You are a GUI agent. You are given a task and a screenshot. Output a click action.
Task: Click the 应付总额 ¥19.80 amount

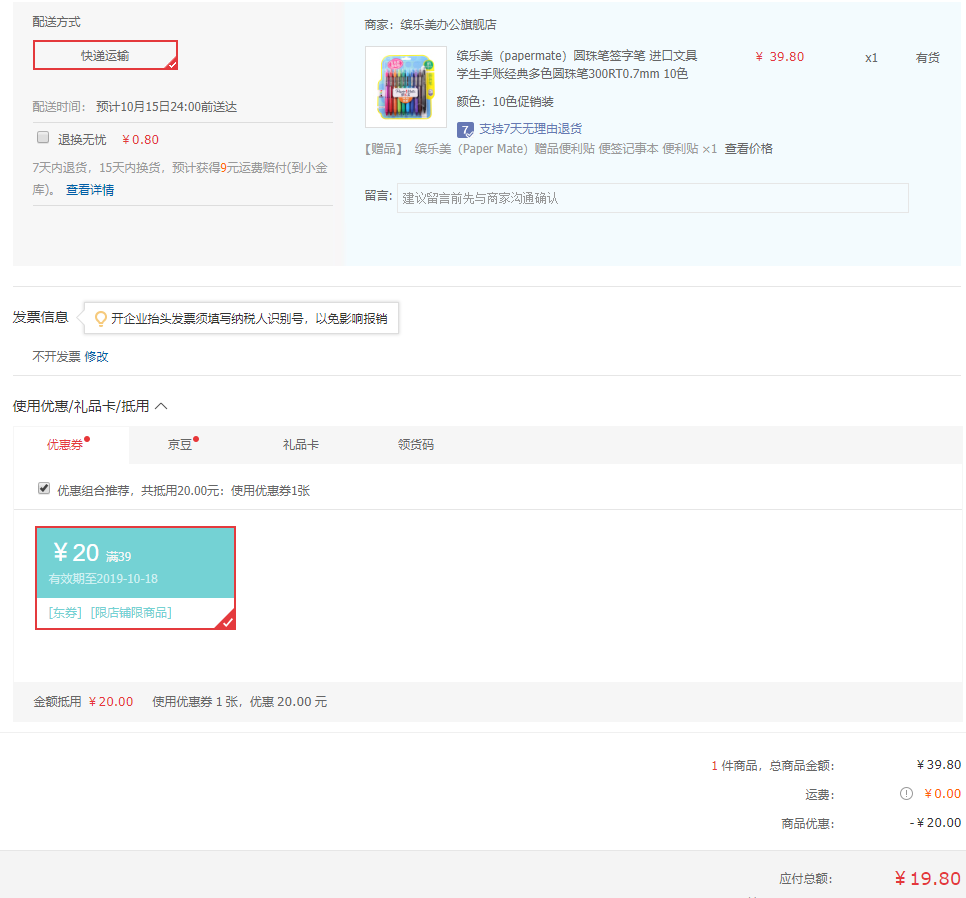point(927,878)
